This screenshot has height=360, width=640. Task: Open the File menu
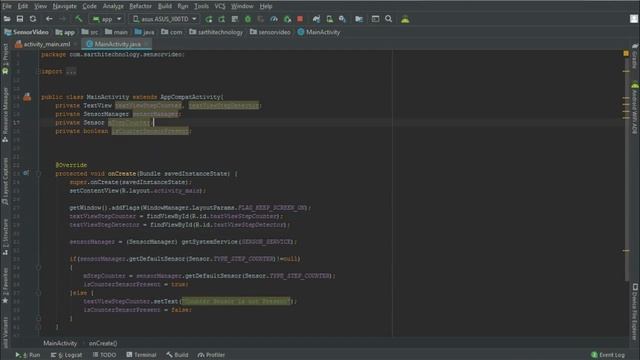[x=7, y=6]
